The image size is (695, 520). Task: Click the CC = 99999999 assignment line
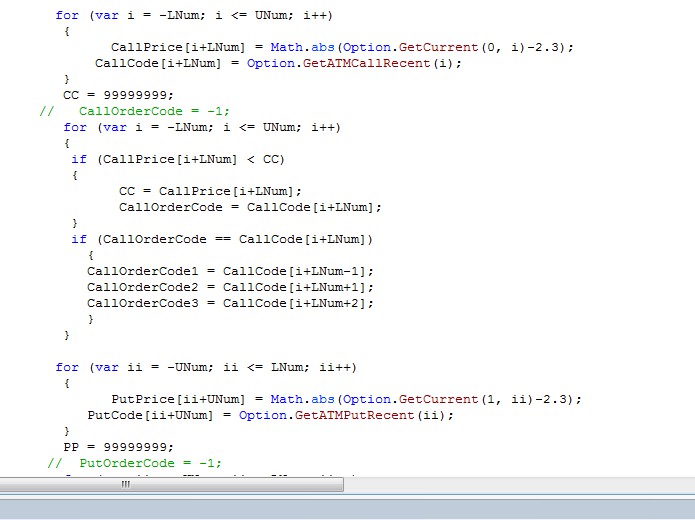pyautogui.click(x=111, y=95)
